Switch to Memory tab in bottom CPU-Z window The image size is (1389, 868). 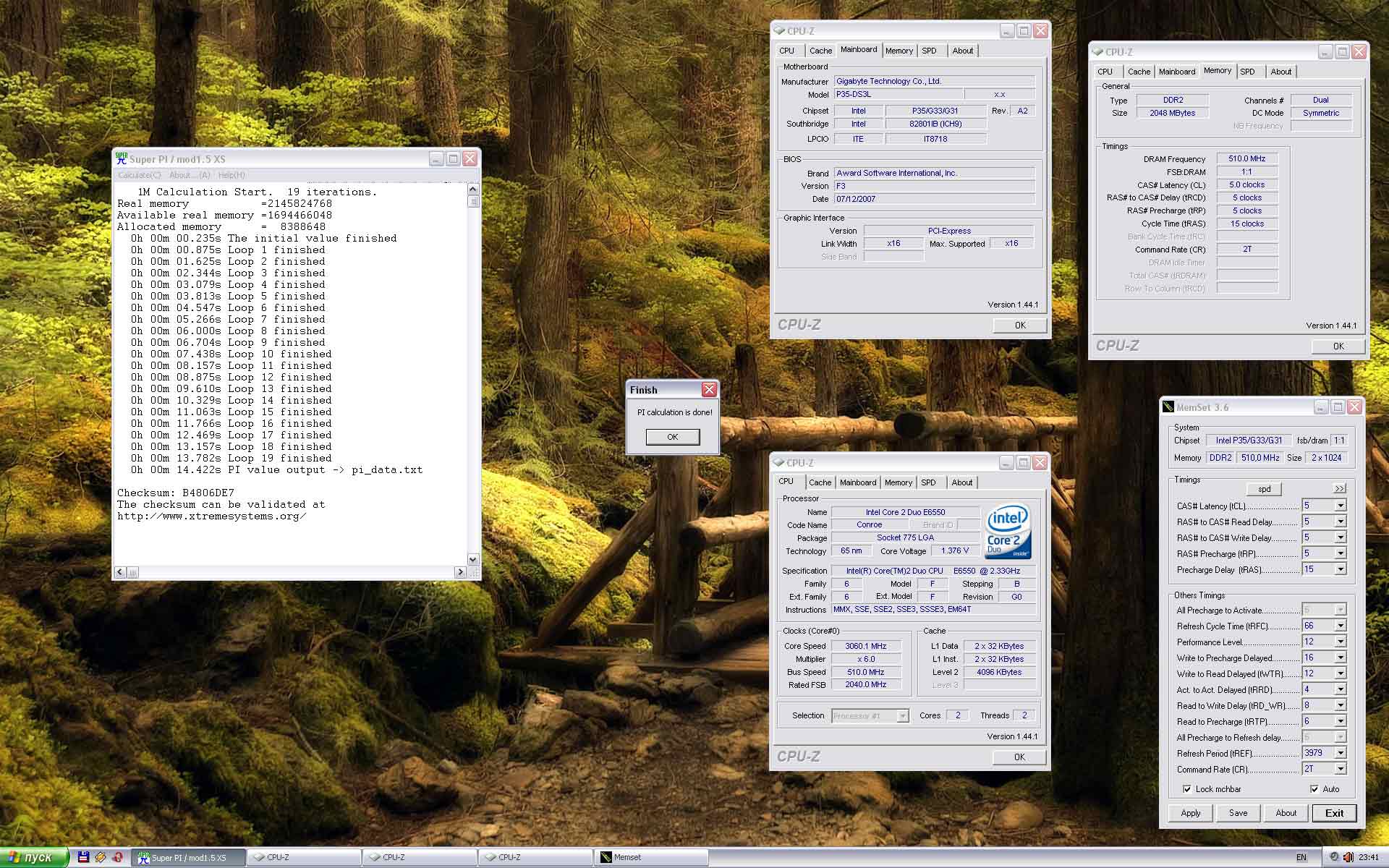click(x=899, y=482)
